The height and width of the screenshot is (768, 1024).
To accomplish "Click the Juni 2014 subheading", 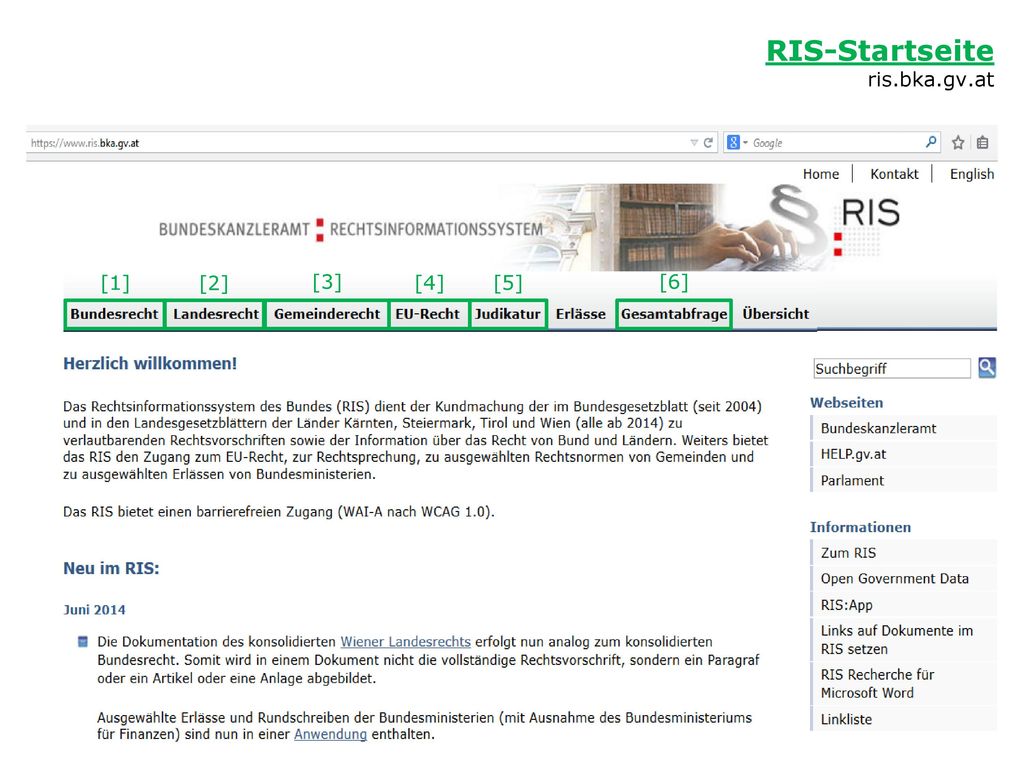I will tap(94, 610).
